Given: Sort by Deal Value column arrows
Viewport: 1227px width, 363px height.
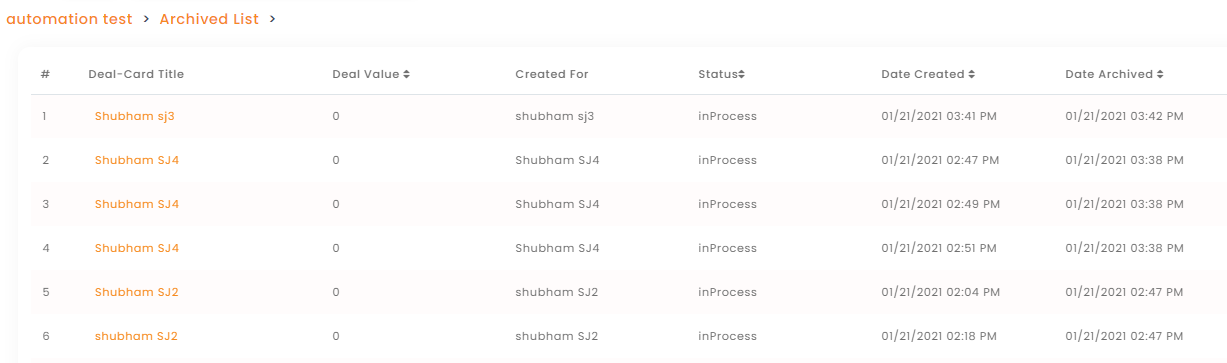Looking at the screenshot, I should pyautogui.click(x=407, y=74).
